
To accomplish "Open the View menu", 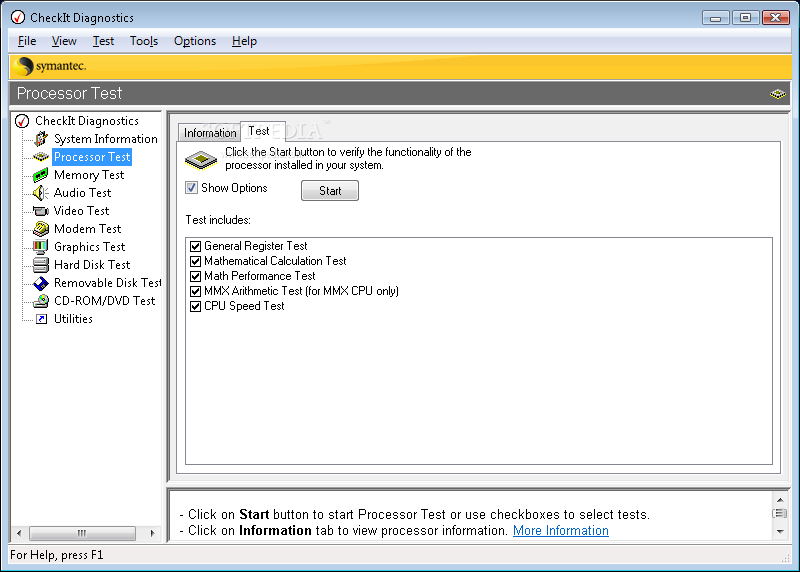I will click(64, 41).
